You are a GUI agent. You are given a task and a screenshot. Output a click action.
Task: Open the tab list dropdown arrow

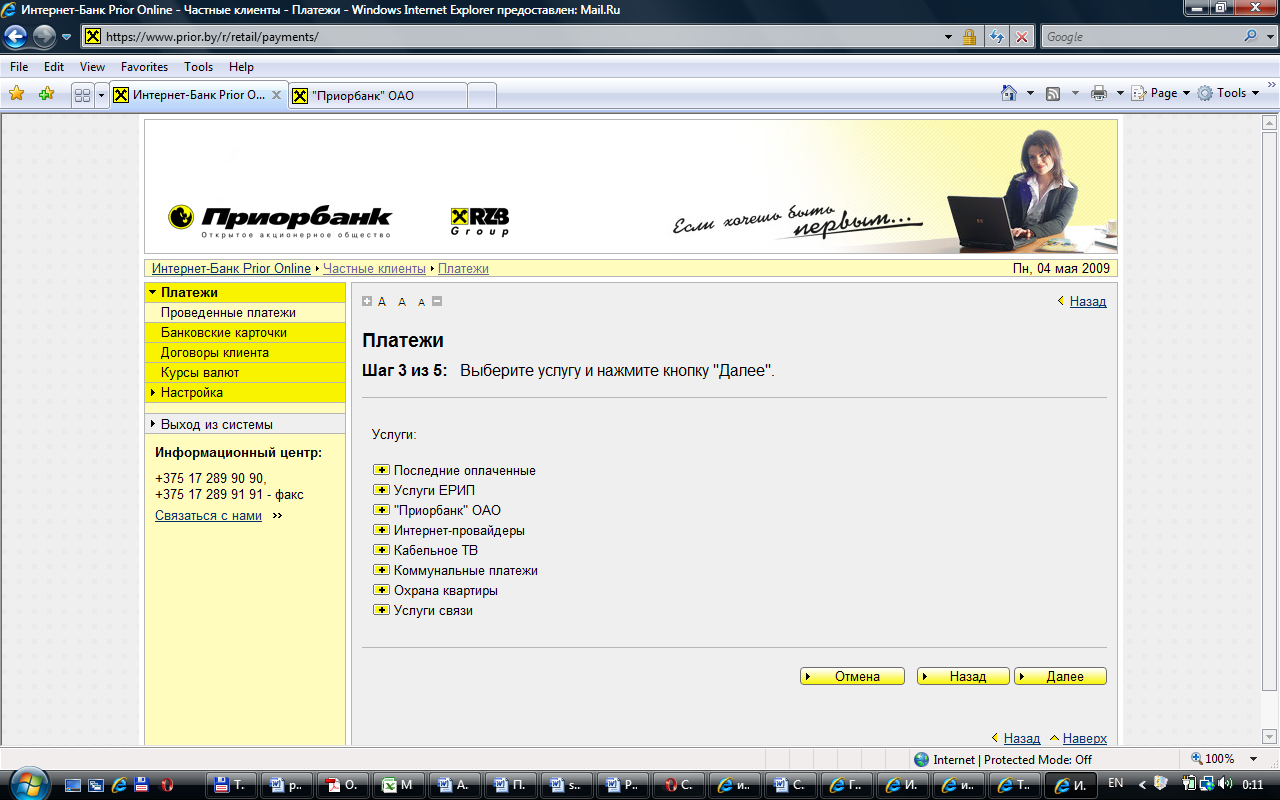(x=101, y=95)
